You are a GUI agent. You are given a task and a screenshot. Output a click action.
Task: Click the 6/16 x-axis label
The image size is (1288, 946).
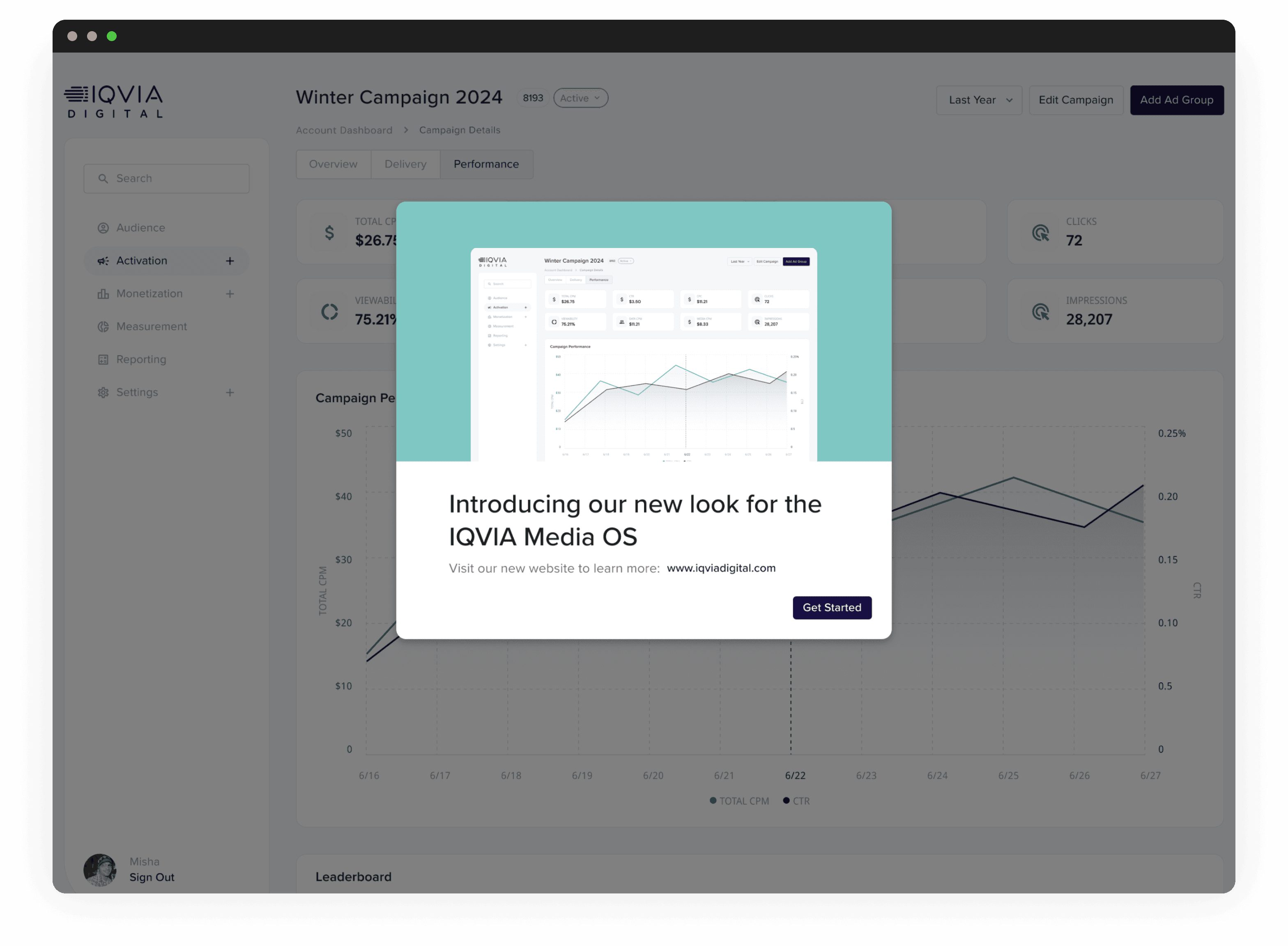(369, 775)
